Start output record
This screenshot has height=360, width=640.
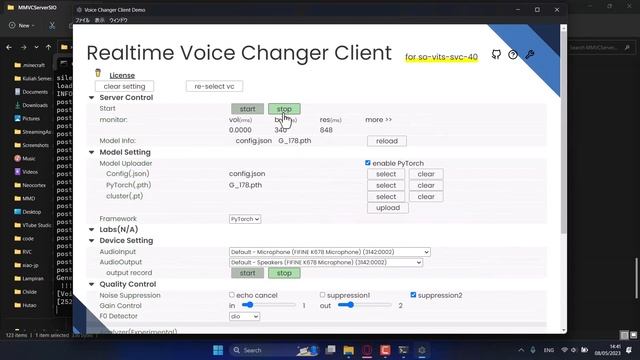pyautogui.click(x=247, y=273)
